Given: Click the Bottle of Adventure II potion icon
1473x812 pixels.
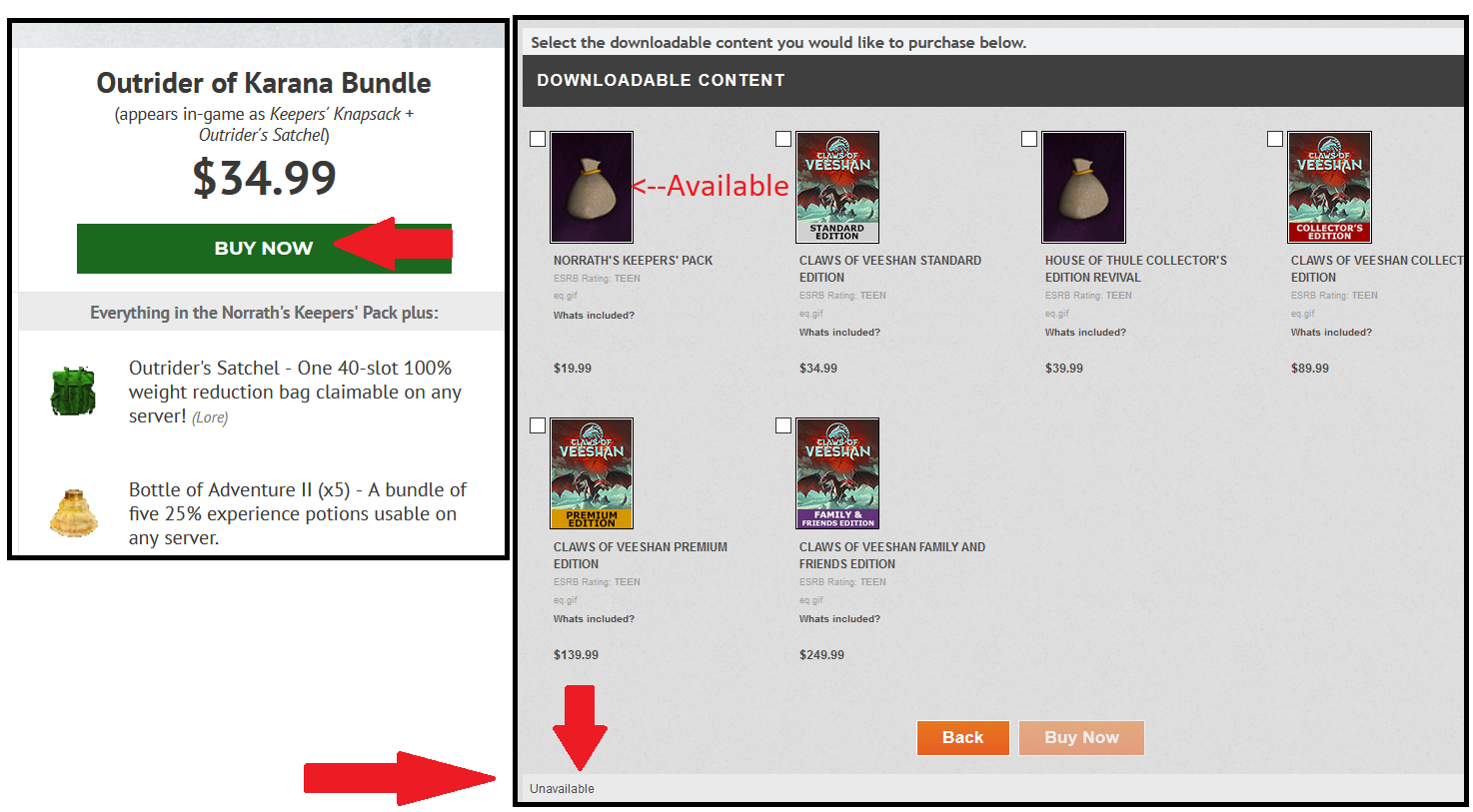Looking at the screenshot, I should coord(73,512).
